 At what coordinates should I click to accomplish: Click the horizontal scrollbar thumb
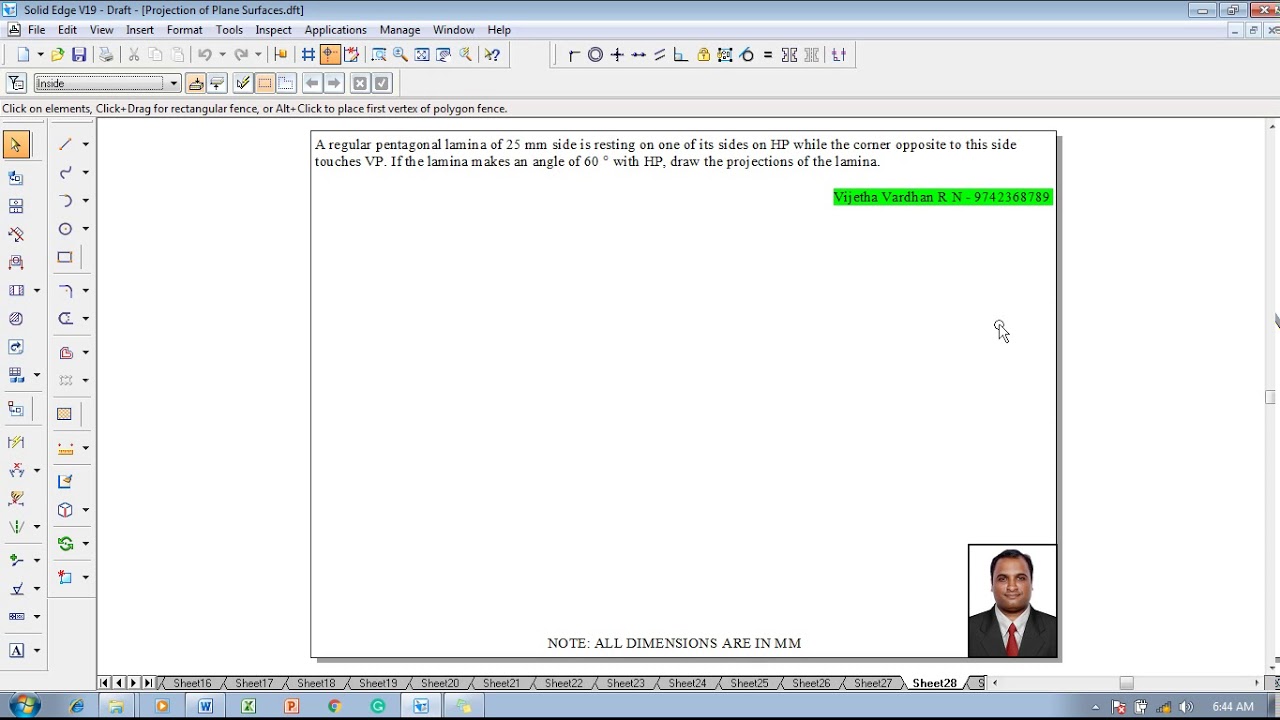[1126, 683]
